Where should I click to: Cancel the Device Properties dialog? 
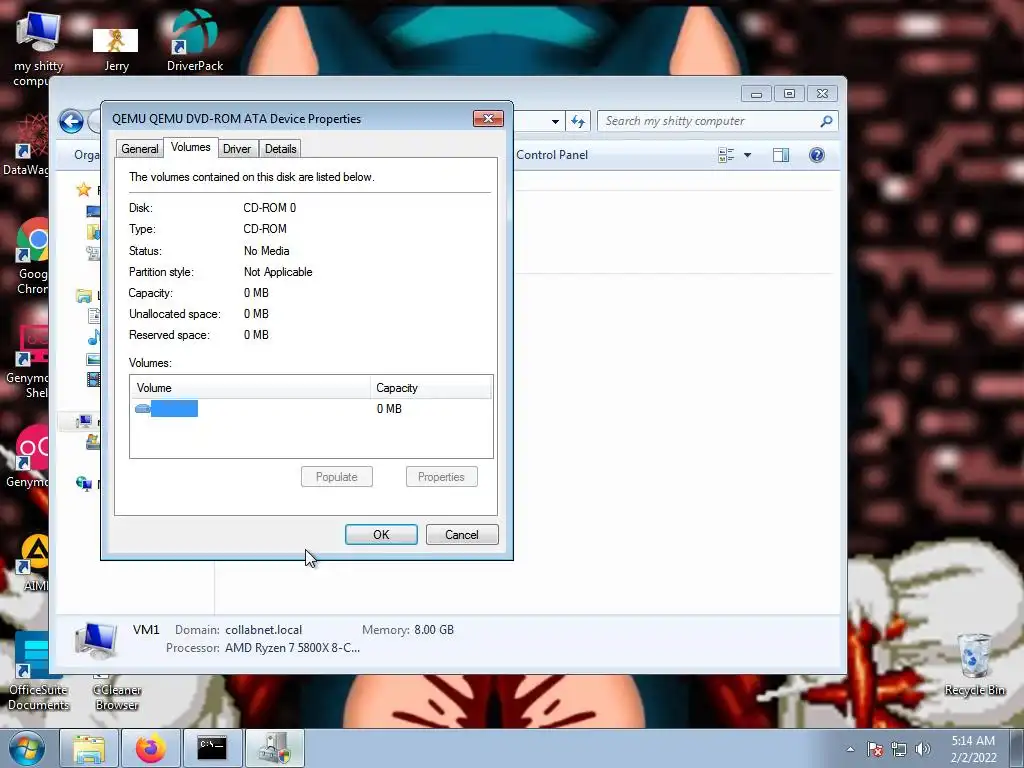tap(462, 535)
